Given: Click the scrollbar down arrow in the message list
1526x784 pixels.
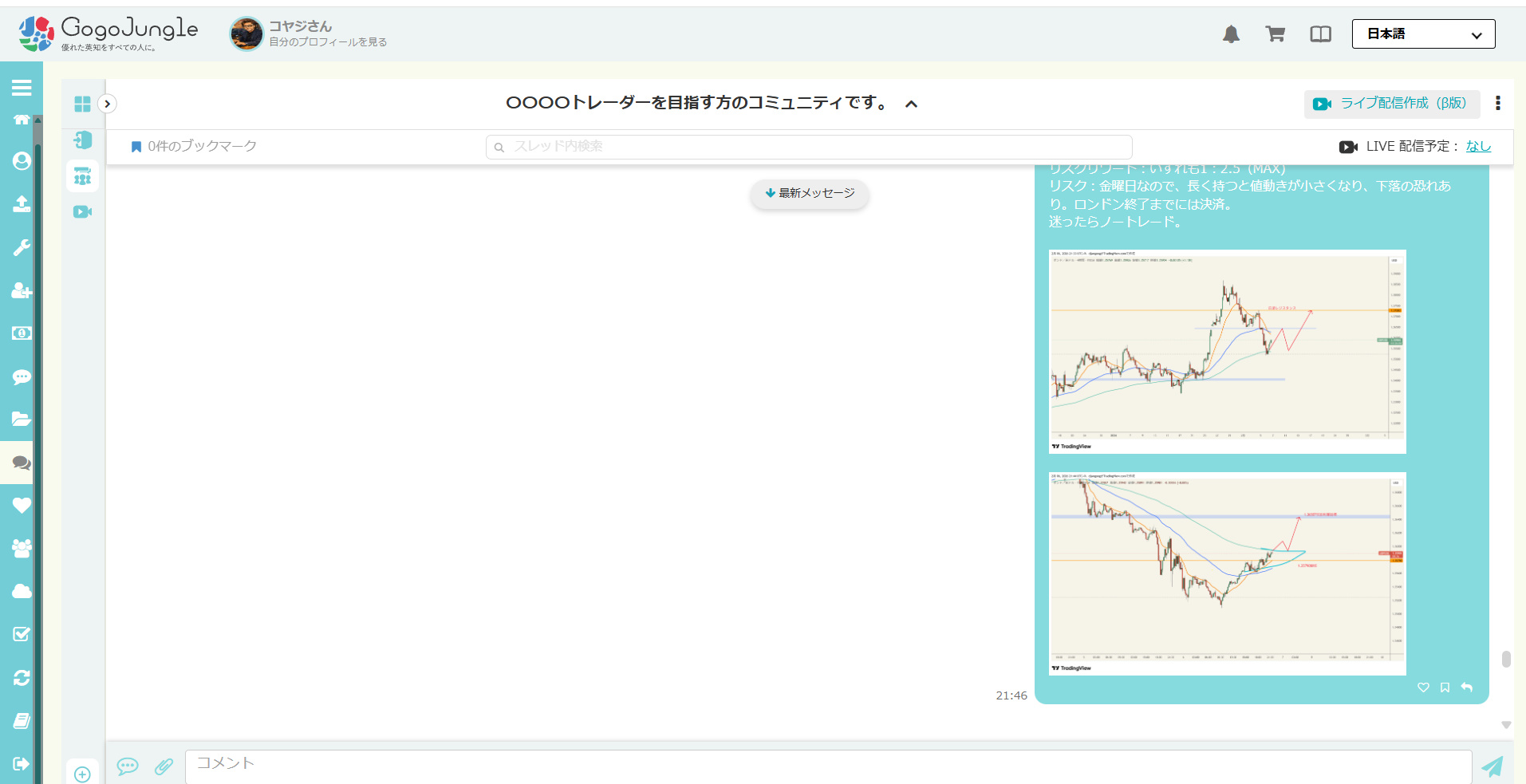Looking at the screenshot, I should pyautogui.click(x=1506, y=725).
